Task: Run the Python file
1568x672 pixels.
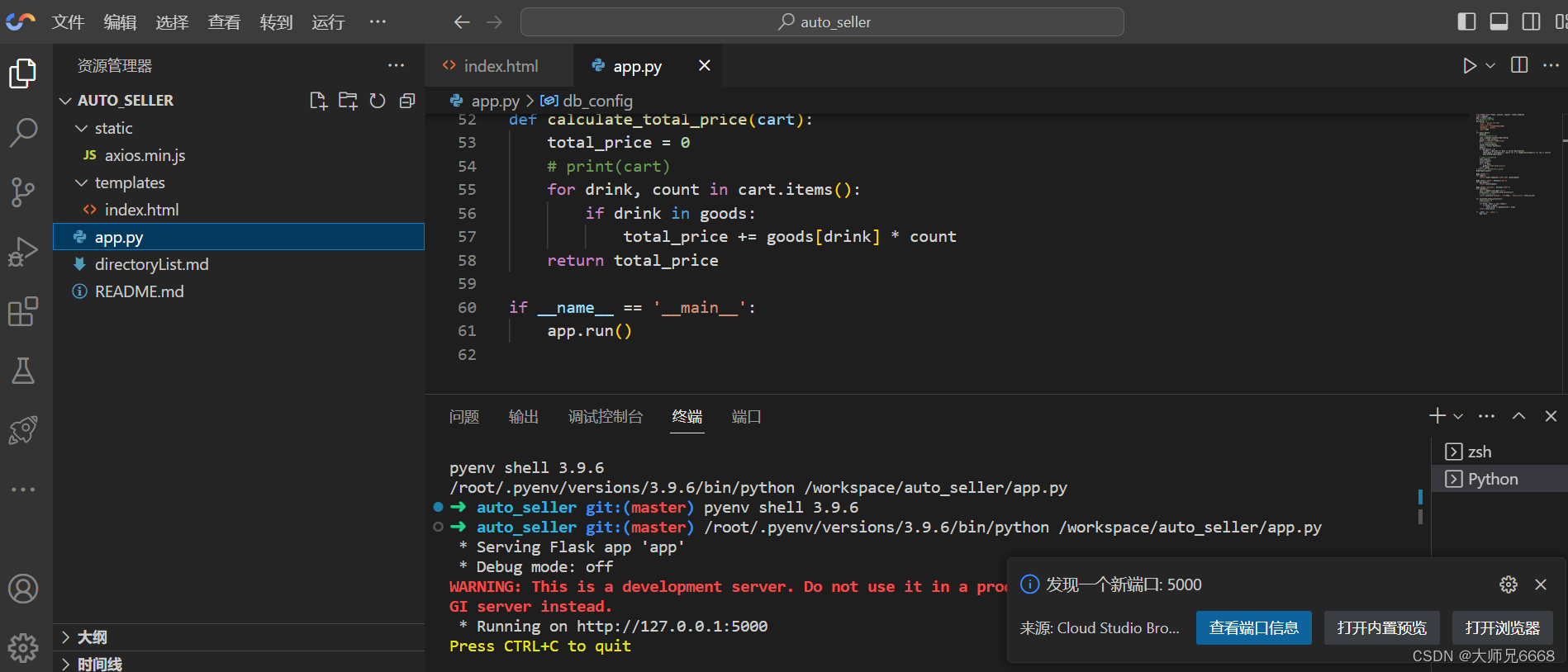Action: tap(1469, 65)
